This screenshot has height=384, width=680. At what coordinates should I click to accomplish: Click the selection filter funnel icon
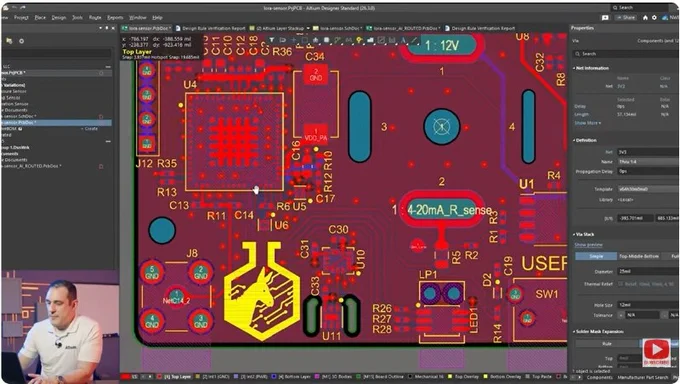(271, 40)
